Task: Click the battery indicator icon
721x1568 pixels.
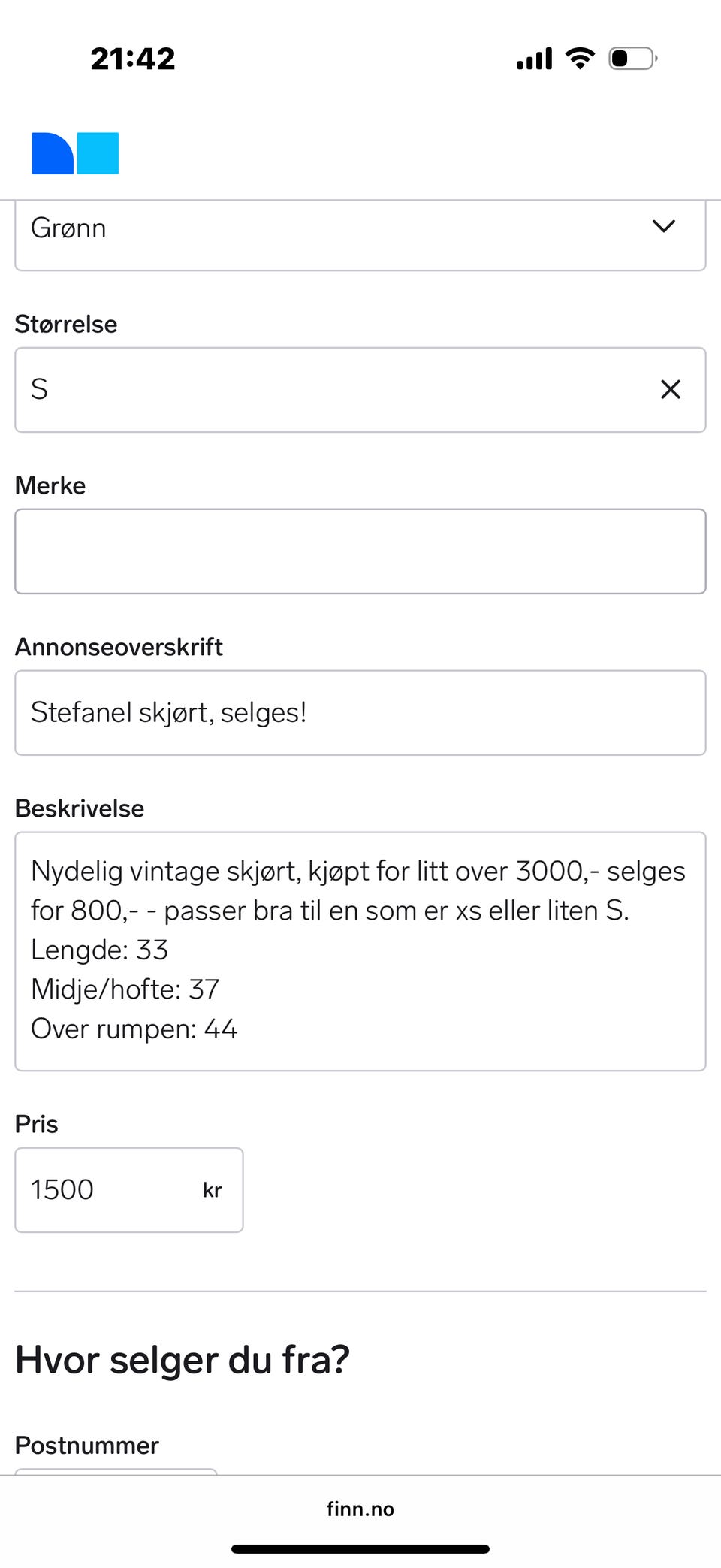Action: click(x=631, y=58)
